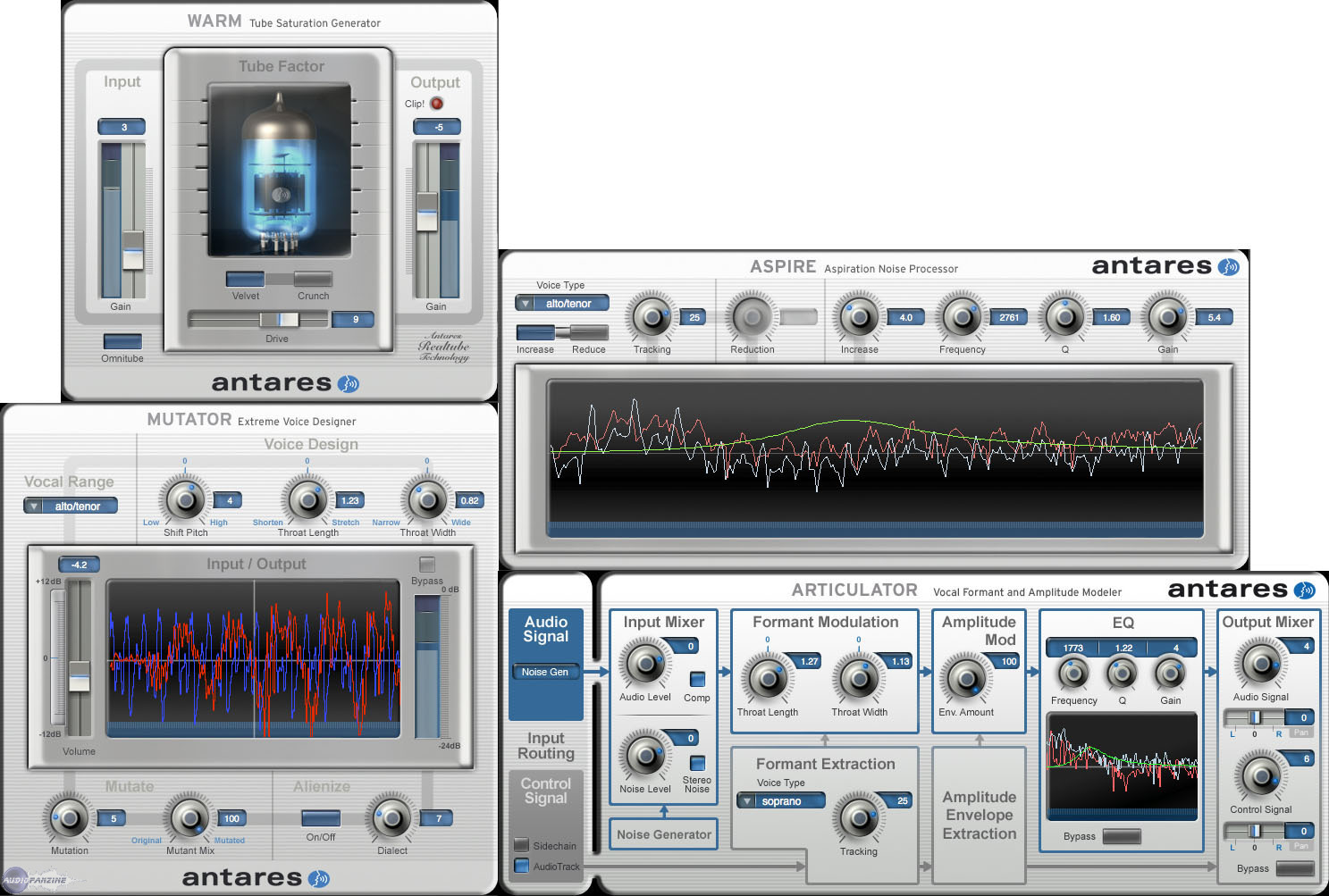Click the Shift Pitch knob in Mutator

pos(185,500)
